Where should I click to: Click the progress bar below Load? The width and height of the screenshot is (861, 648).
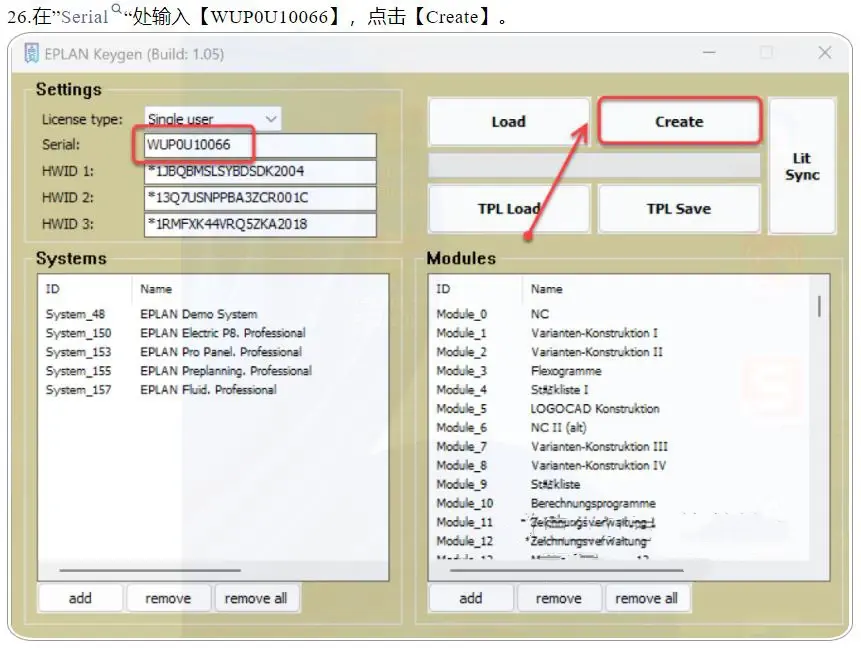coord(594,165)
